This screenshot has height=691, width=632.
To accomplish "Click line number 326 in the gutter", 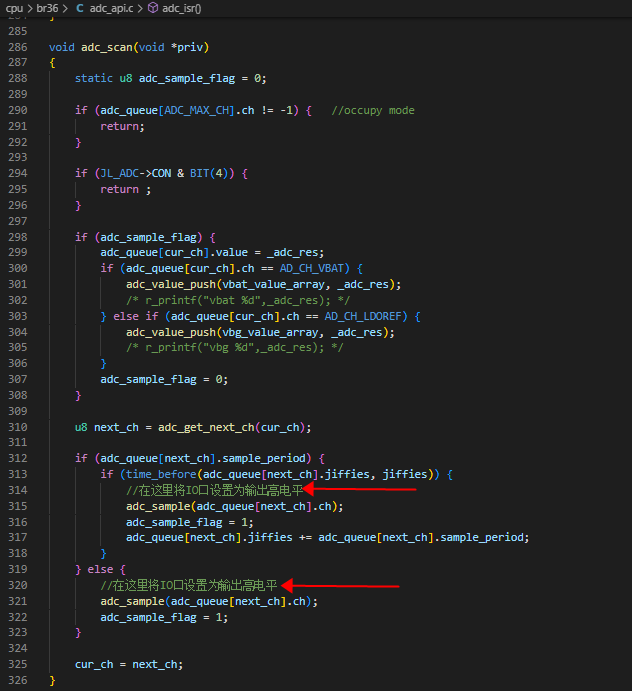I will pos(18,680).
